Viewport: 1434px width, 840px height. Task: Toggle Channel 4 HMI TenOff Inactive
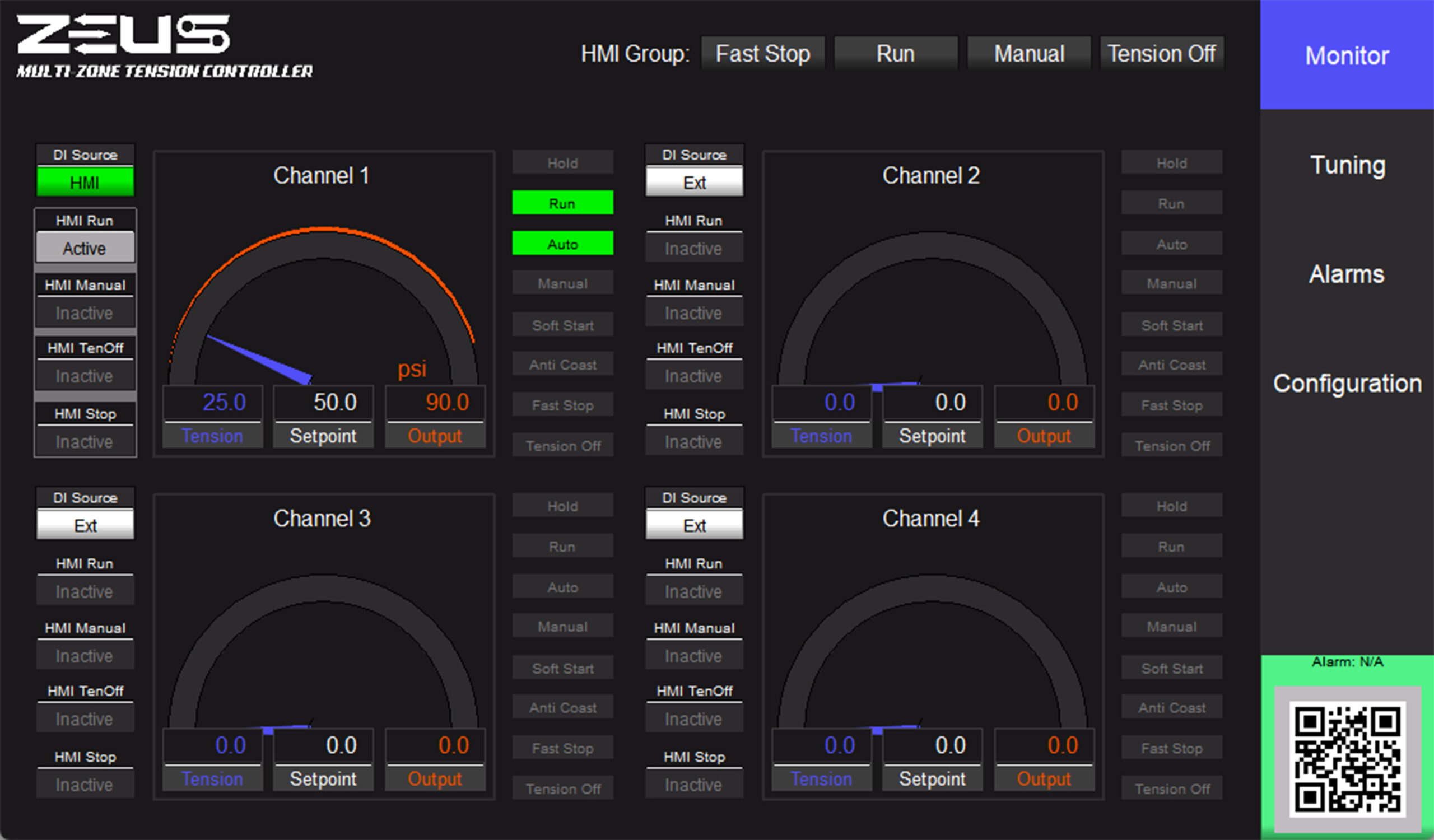694,718
